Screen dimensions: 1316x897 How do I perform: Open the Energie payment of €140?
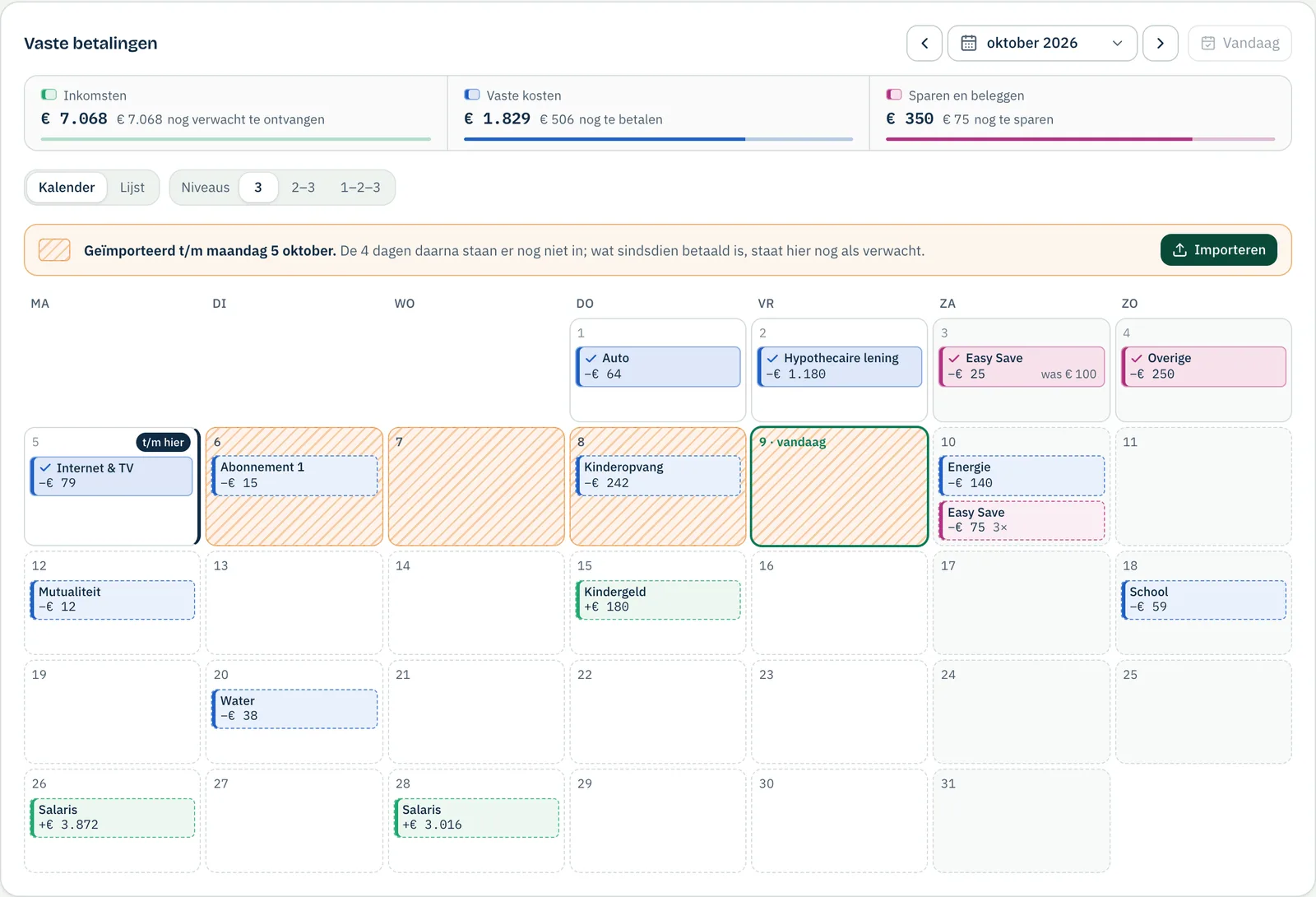(x=1022, y=476)
